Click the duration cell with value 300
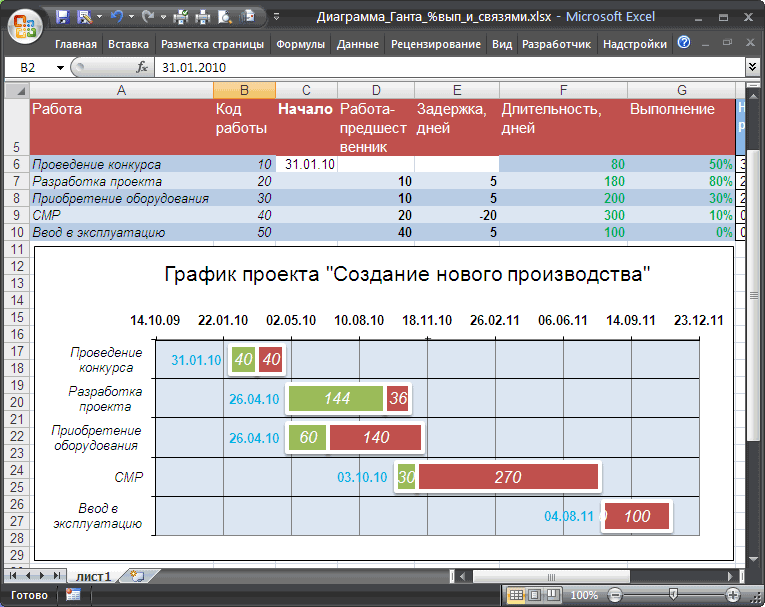 (x=563, y=215)
